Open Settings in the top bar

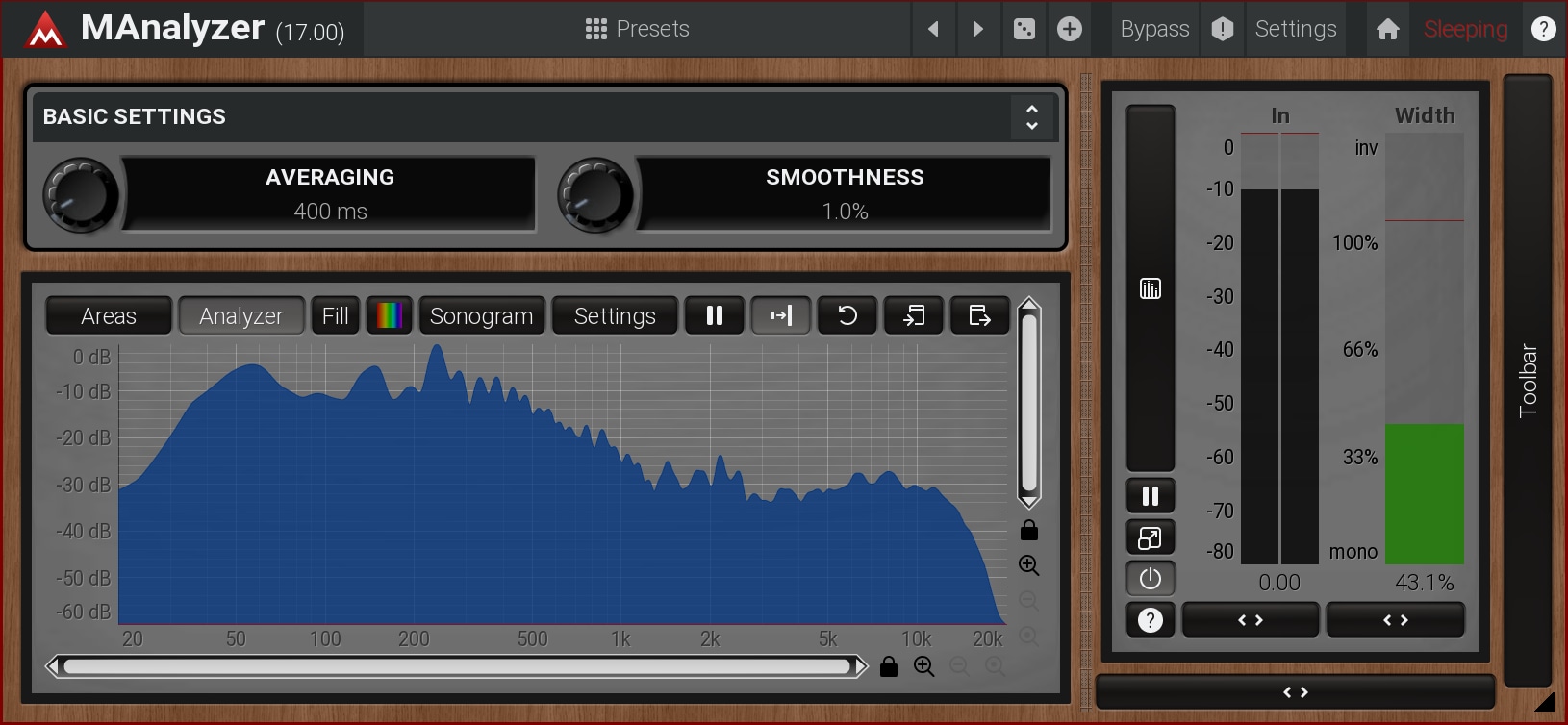pyautogui.click(x=1295, y=29)
